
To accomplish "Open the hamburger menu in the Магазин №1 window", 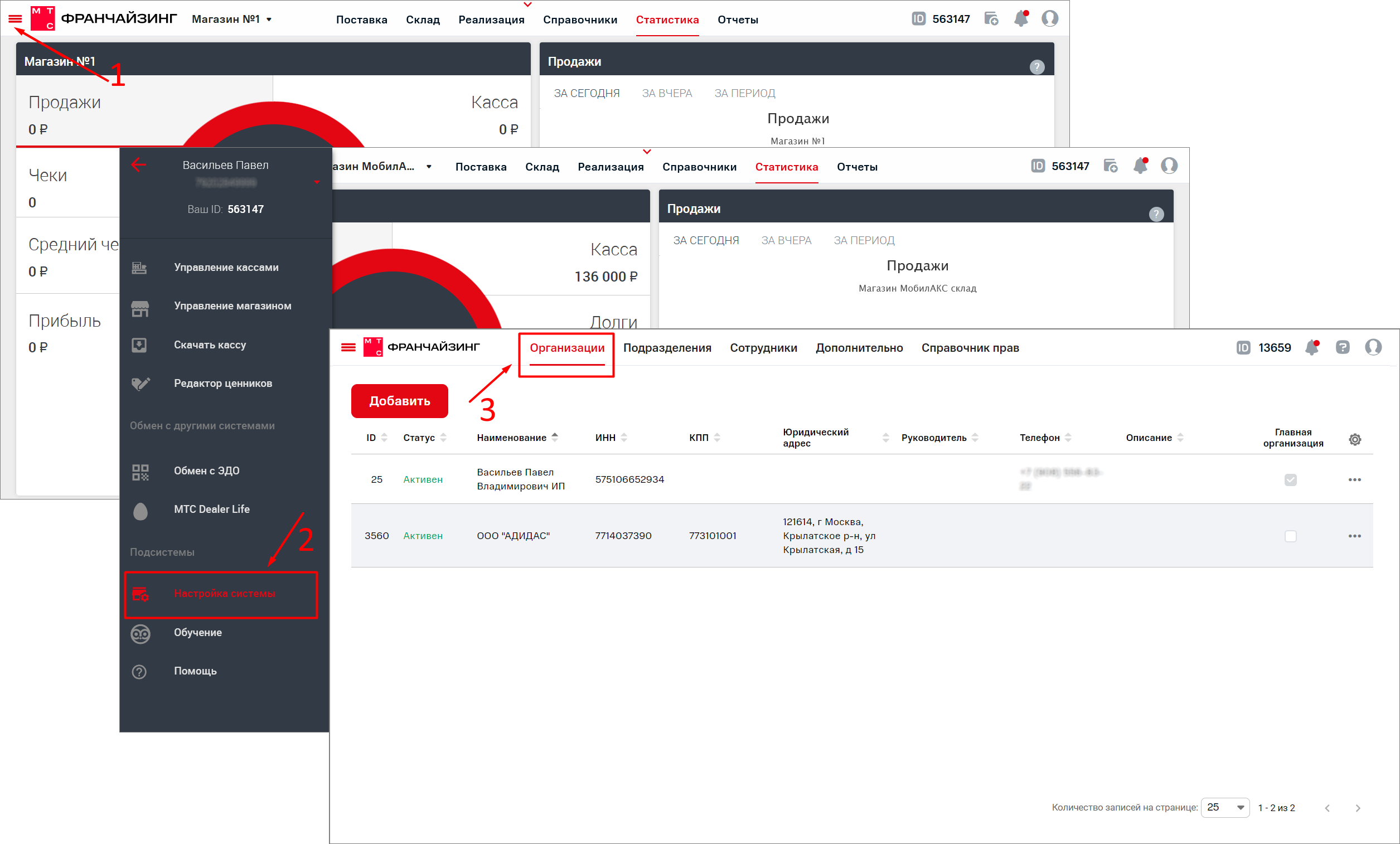I will (16, 19).
